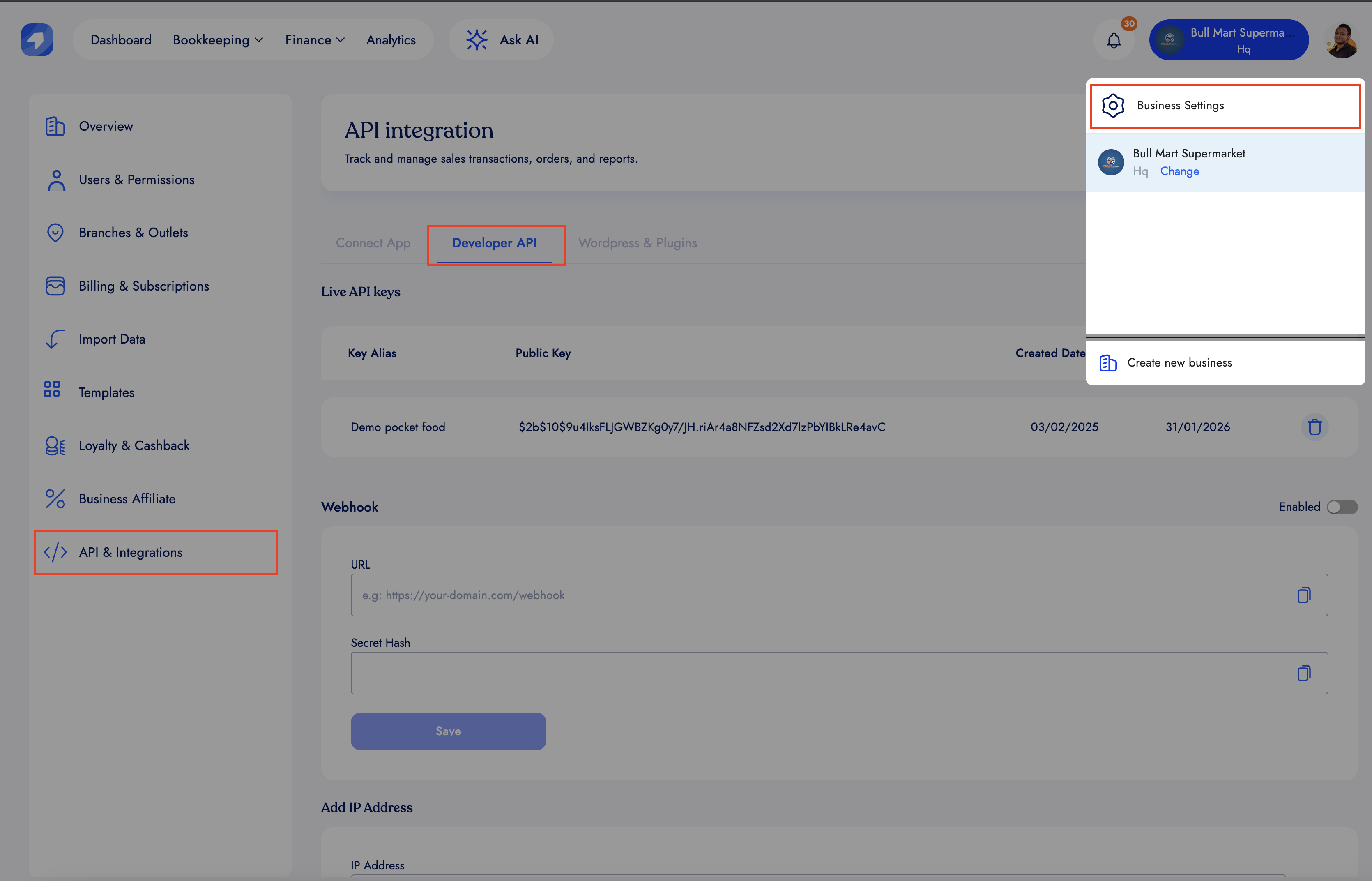Open Business Settings from the gear icon
The height and width of the screenshot is (881, 1372).
1113,106
